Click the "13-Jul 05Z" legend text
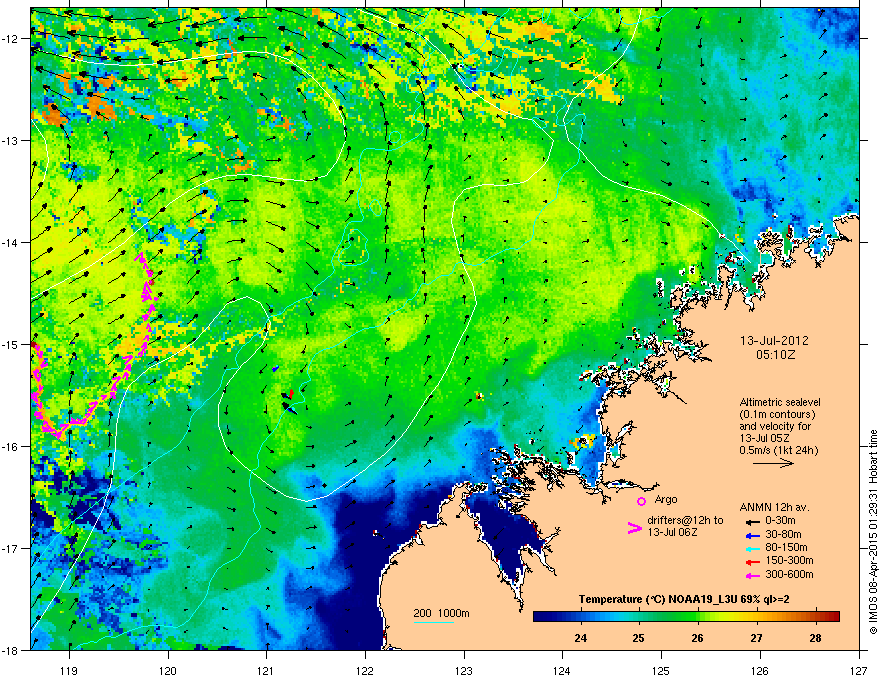The image size is (880, 680). [x=763, y=438]
